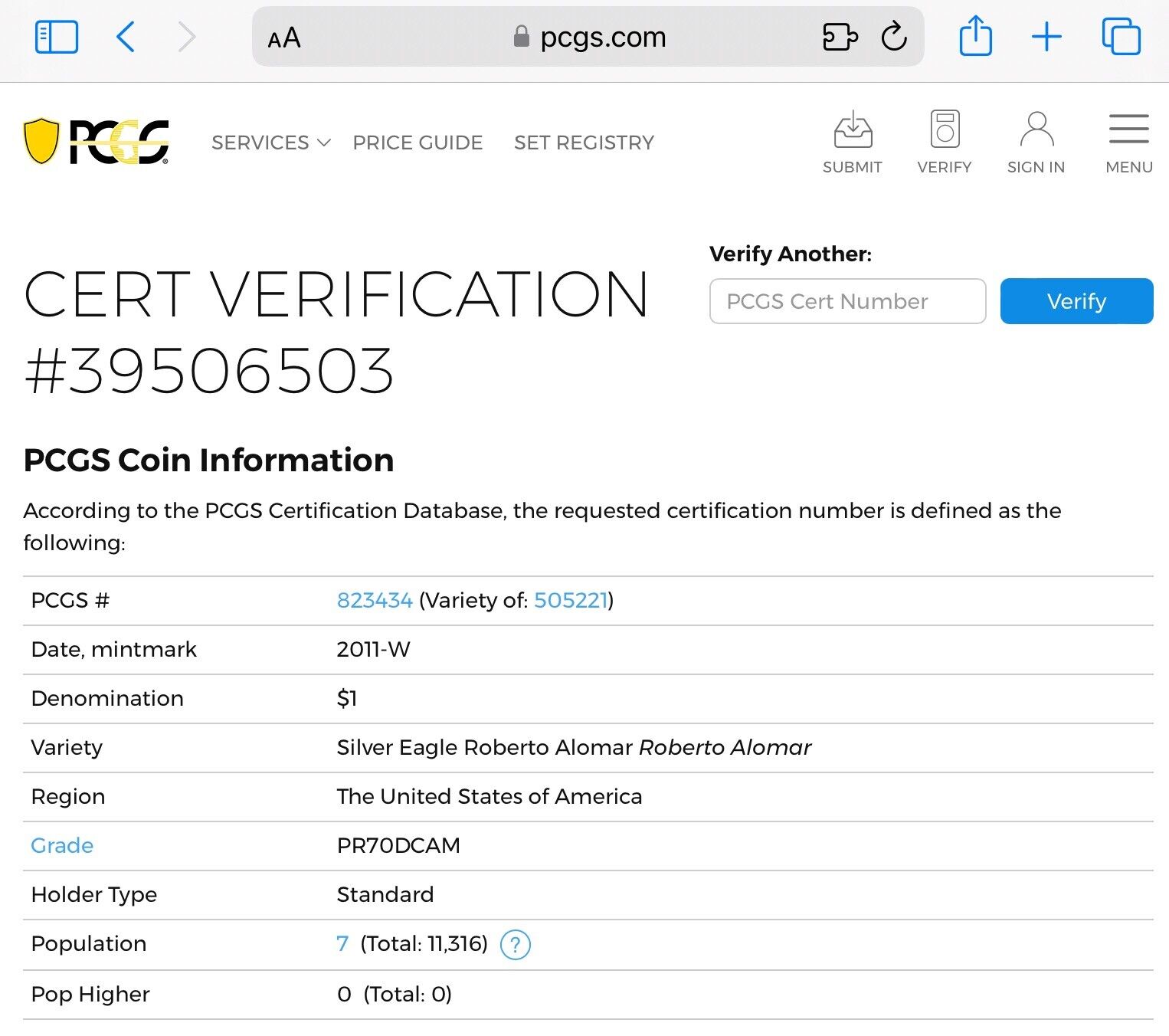The height and width of the screenshot is (1036, 1169).
Task: Click the Holder Type row label
Action: (x=94, y=894)
